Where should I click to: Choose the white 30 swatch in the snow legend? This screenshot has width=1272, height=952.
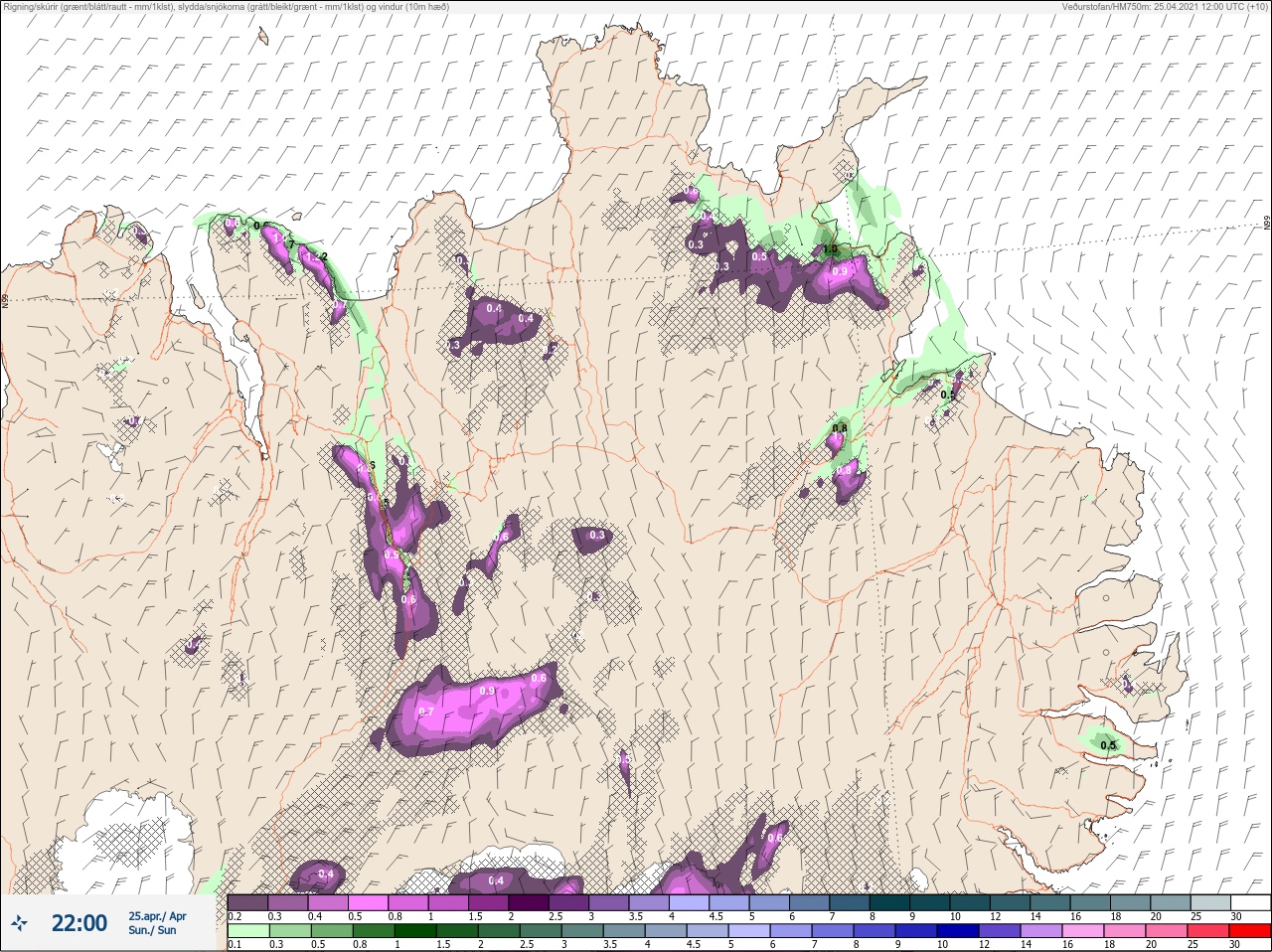(1251, 902)
